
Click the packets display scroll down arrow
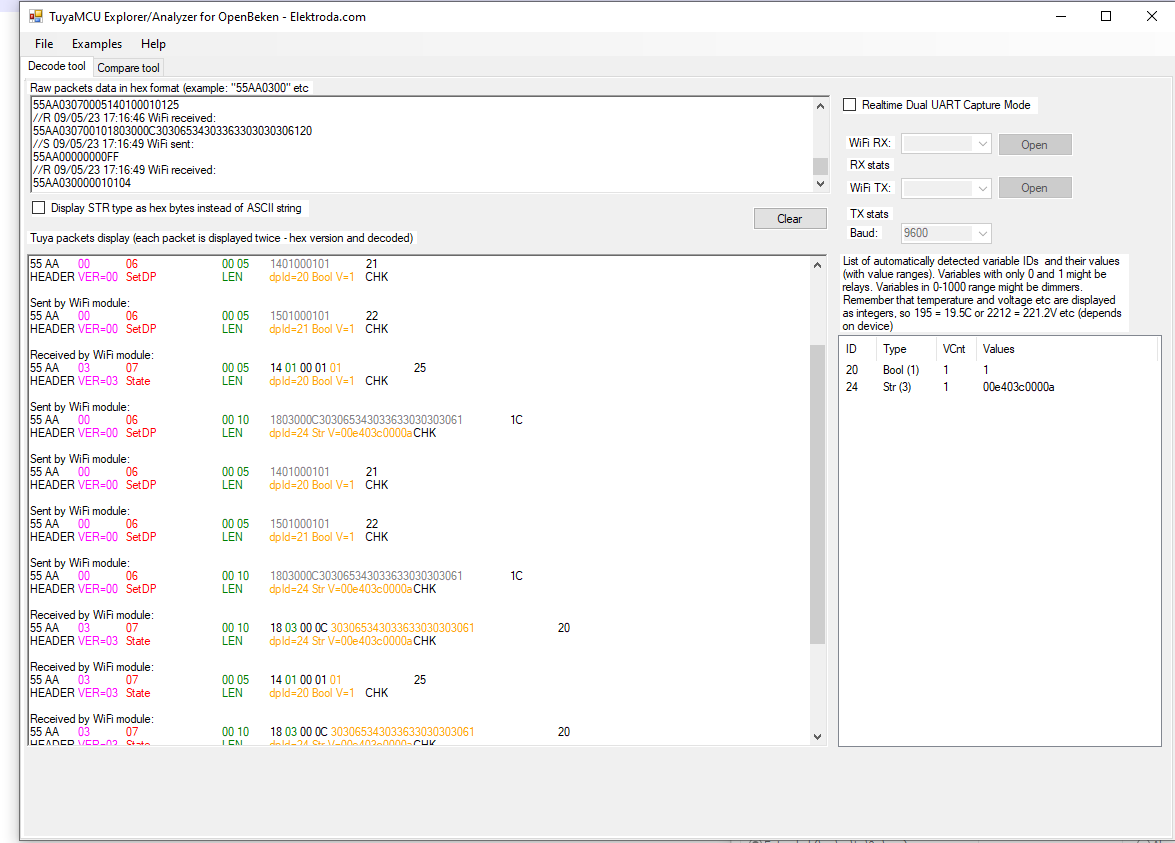(818, 737)
